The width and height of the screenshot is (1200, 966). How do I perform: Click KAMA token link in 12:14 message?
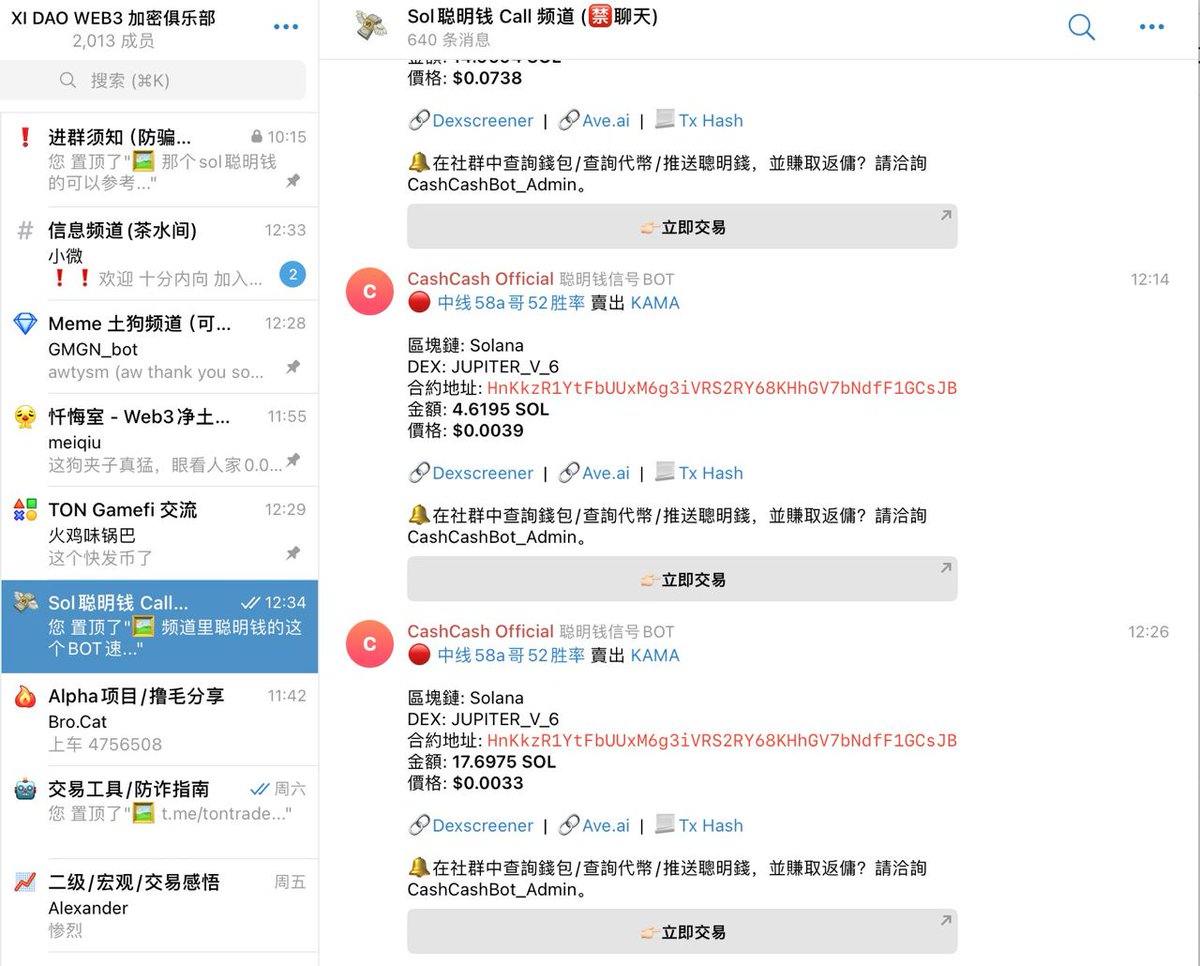pyautogui.click(x=655, y=302)
